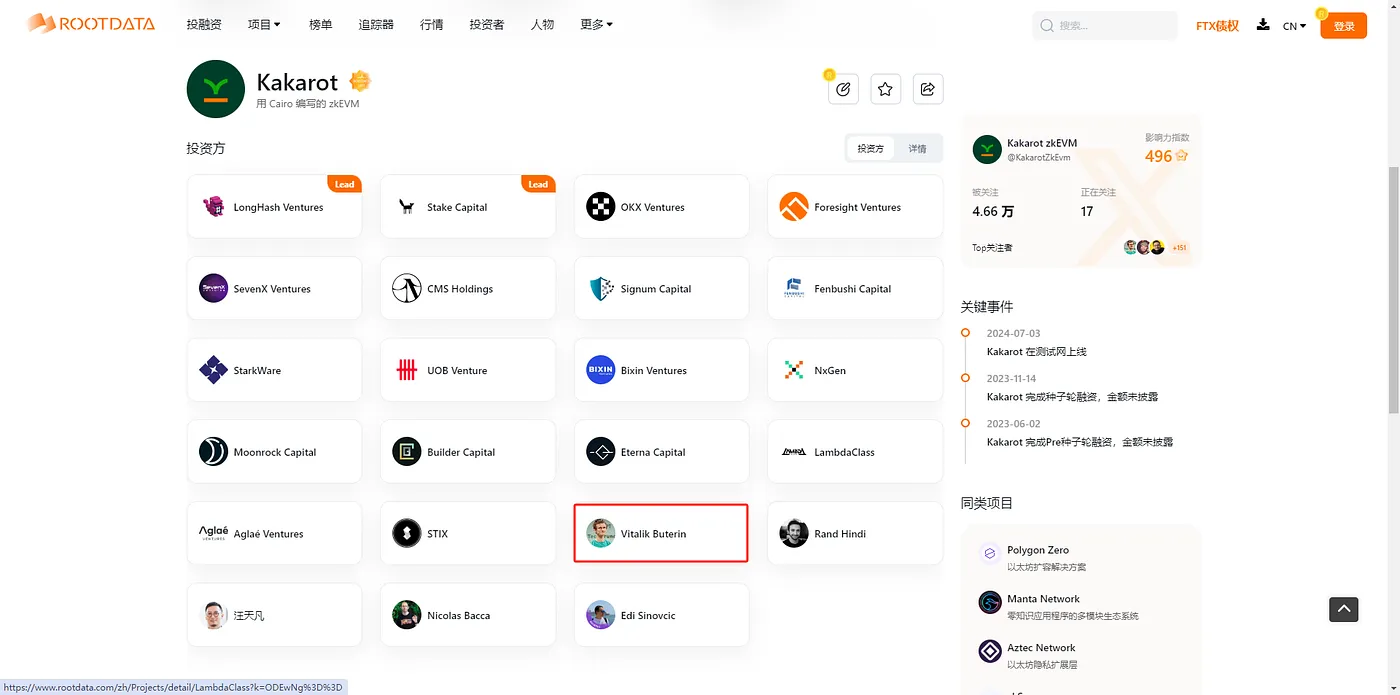Open the Rand Hindi investor card
This screenshot has height=695, width=1400.
pyautogui.click(x=855, y=533)
